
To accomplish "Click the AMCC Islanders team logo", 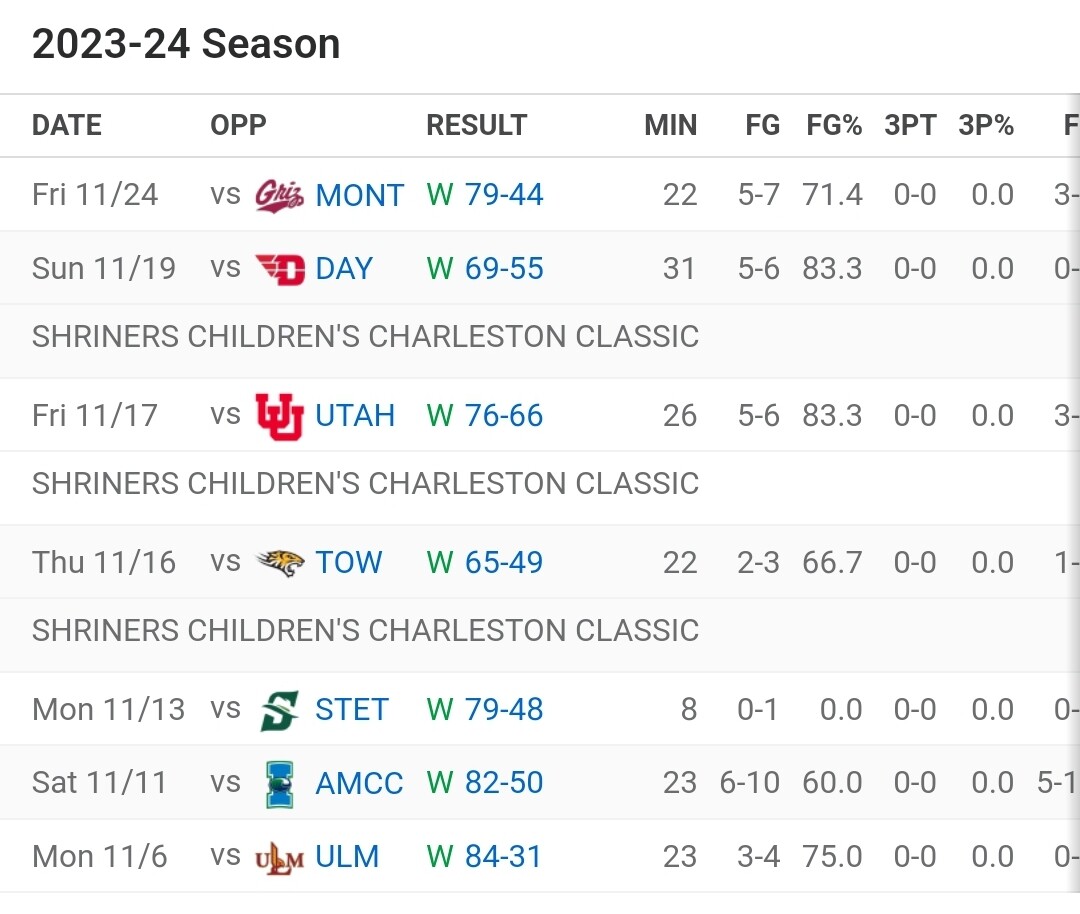I will [x=279, y=783].
